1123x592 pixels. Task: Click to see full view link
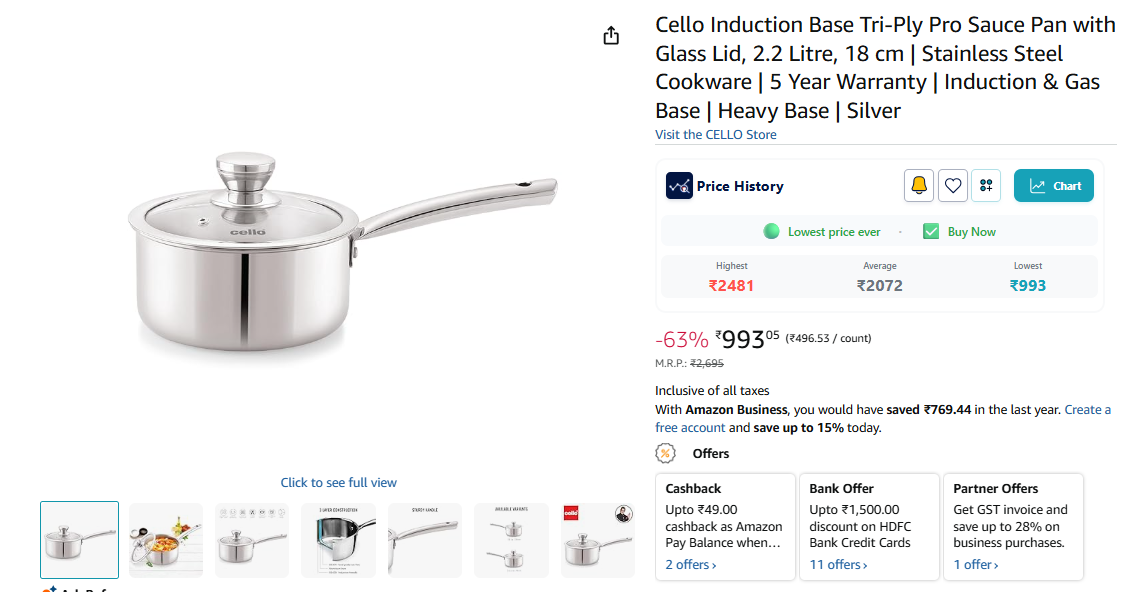(339, 483)
